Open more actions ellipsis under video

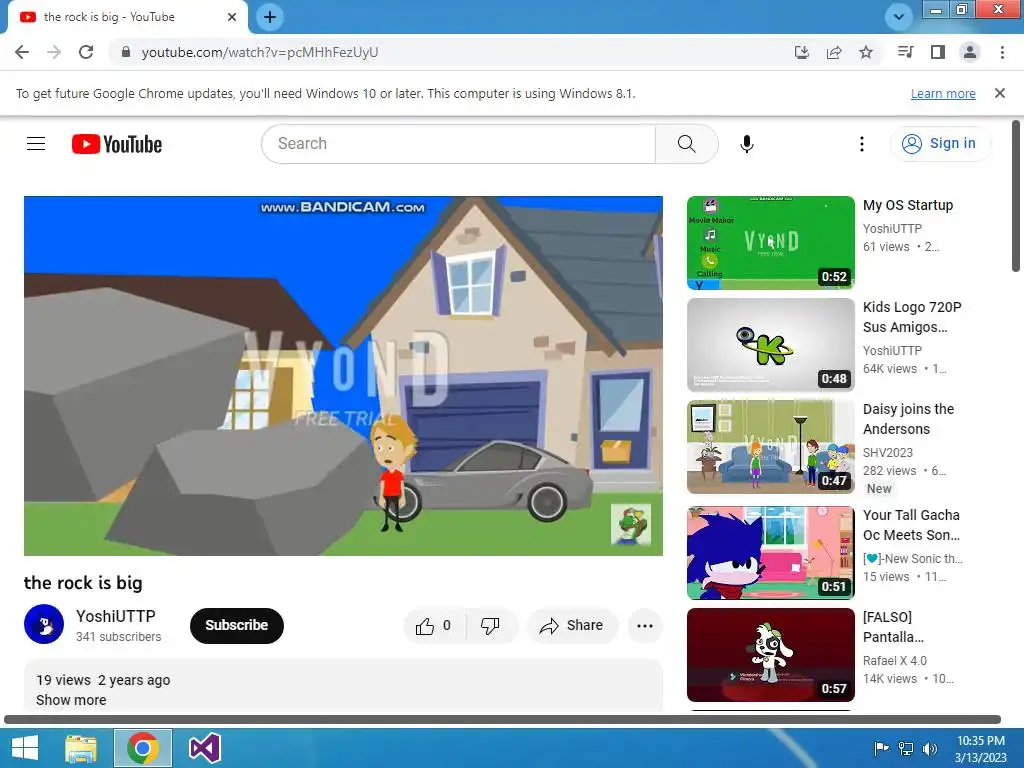[645, 626]
